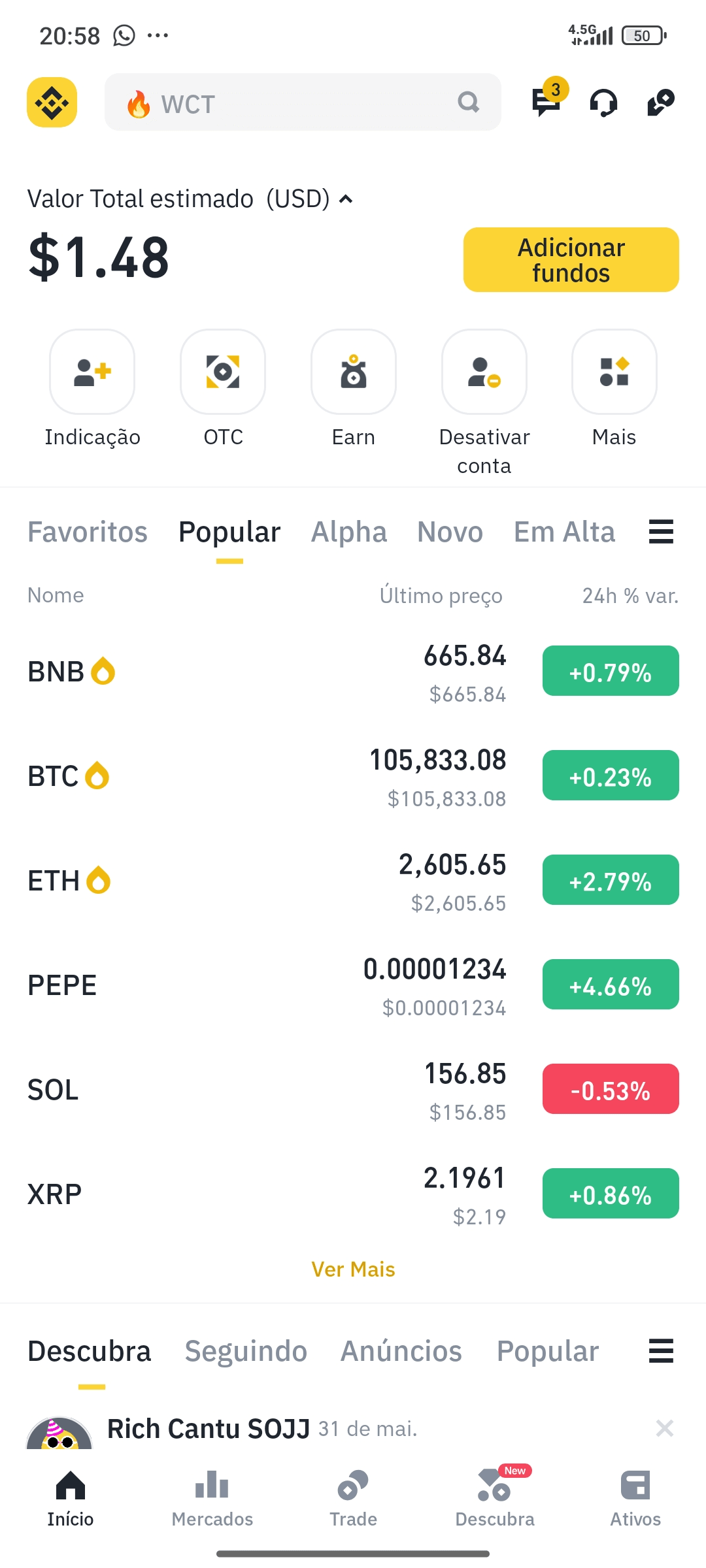Open the Mais shortcuts icon
The height and width of the screenshot is (1568, 706).
click(614, 371)
